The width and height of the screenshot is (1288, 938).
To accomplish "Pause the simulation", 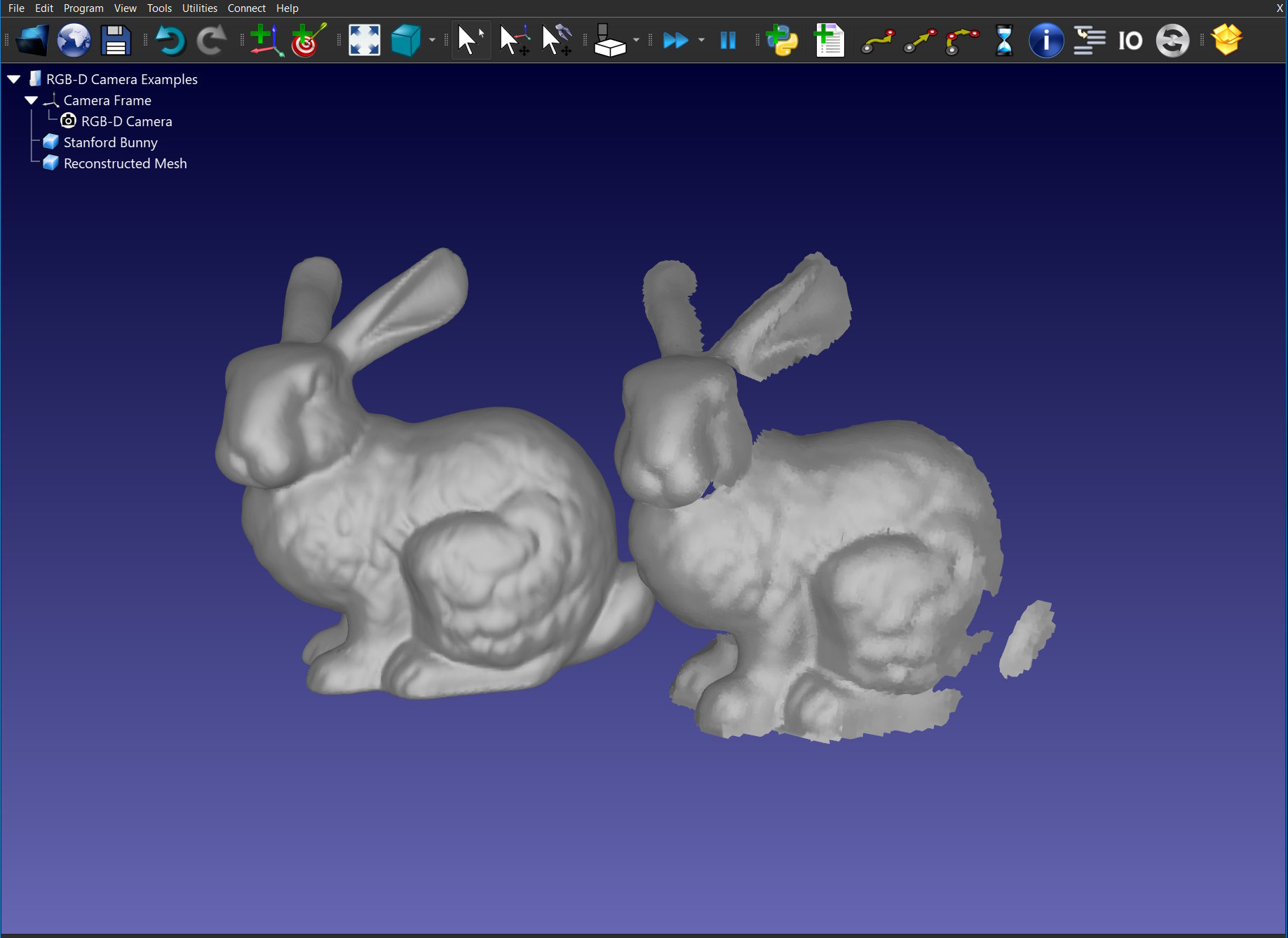I will pyautogui.click(x=727, y=40).
